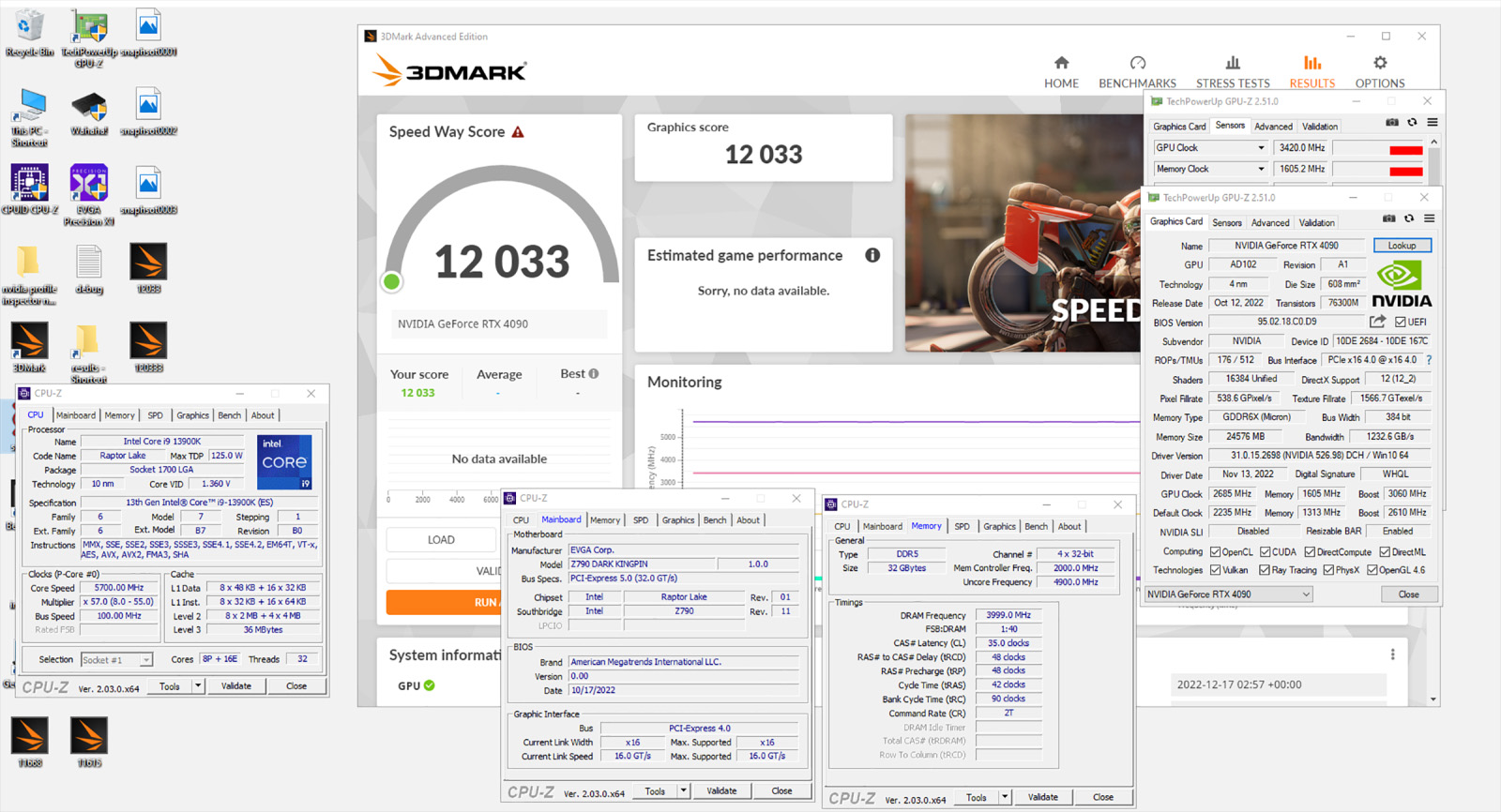
Task: Open the 3DMark STRESS TESTS section
Action: tap(1233, 72)
